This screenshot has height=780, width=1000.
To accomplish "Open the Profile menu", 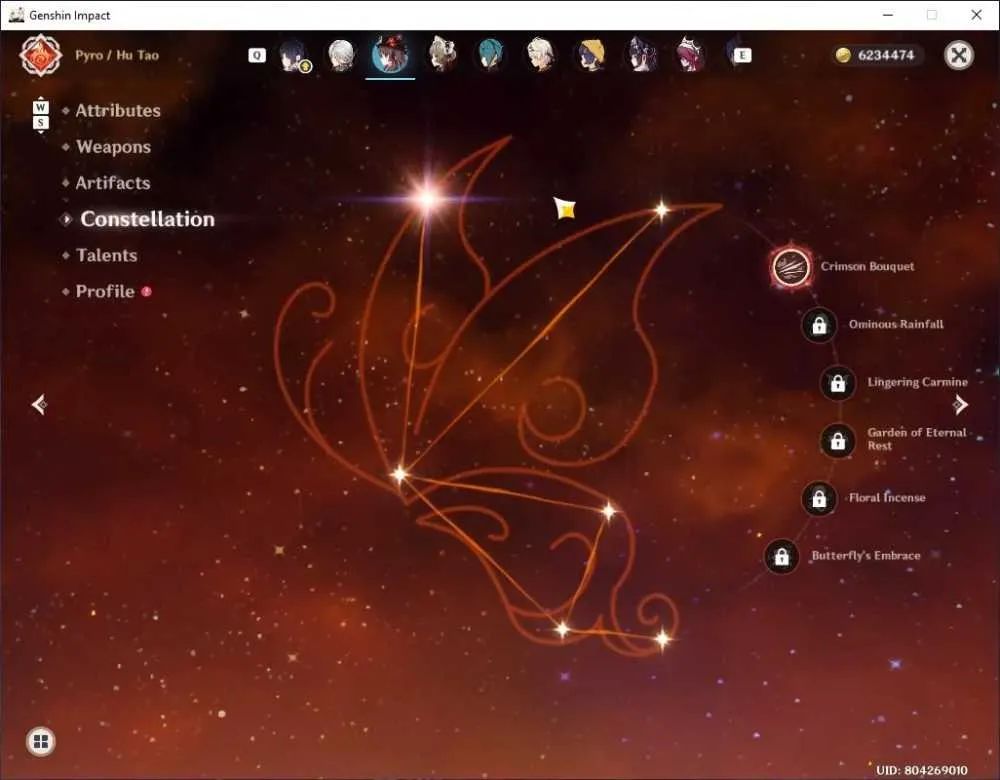I will coord(105,291).
